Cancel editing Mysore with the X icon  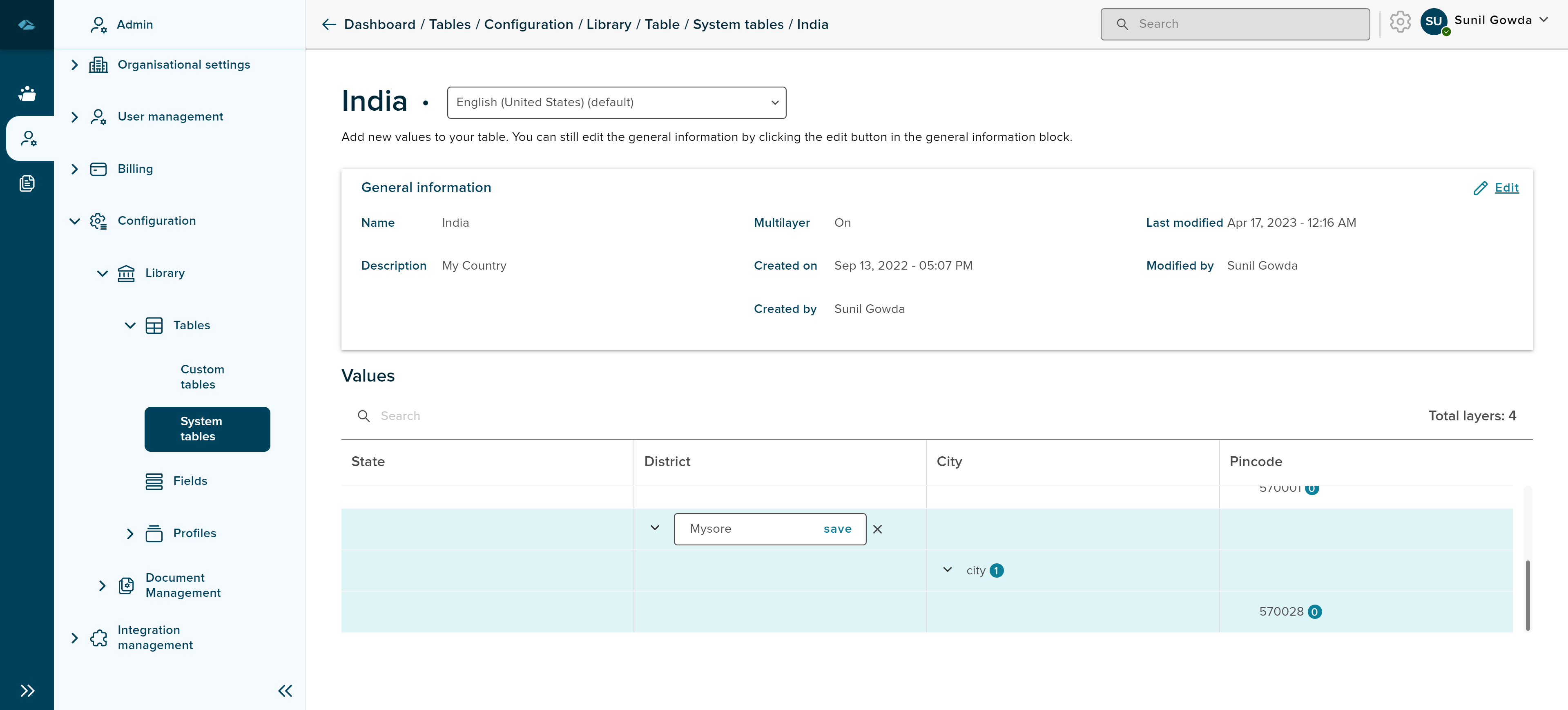tap(877, 529)
